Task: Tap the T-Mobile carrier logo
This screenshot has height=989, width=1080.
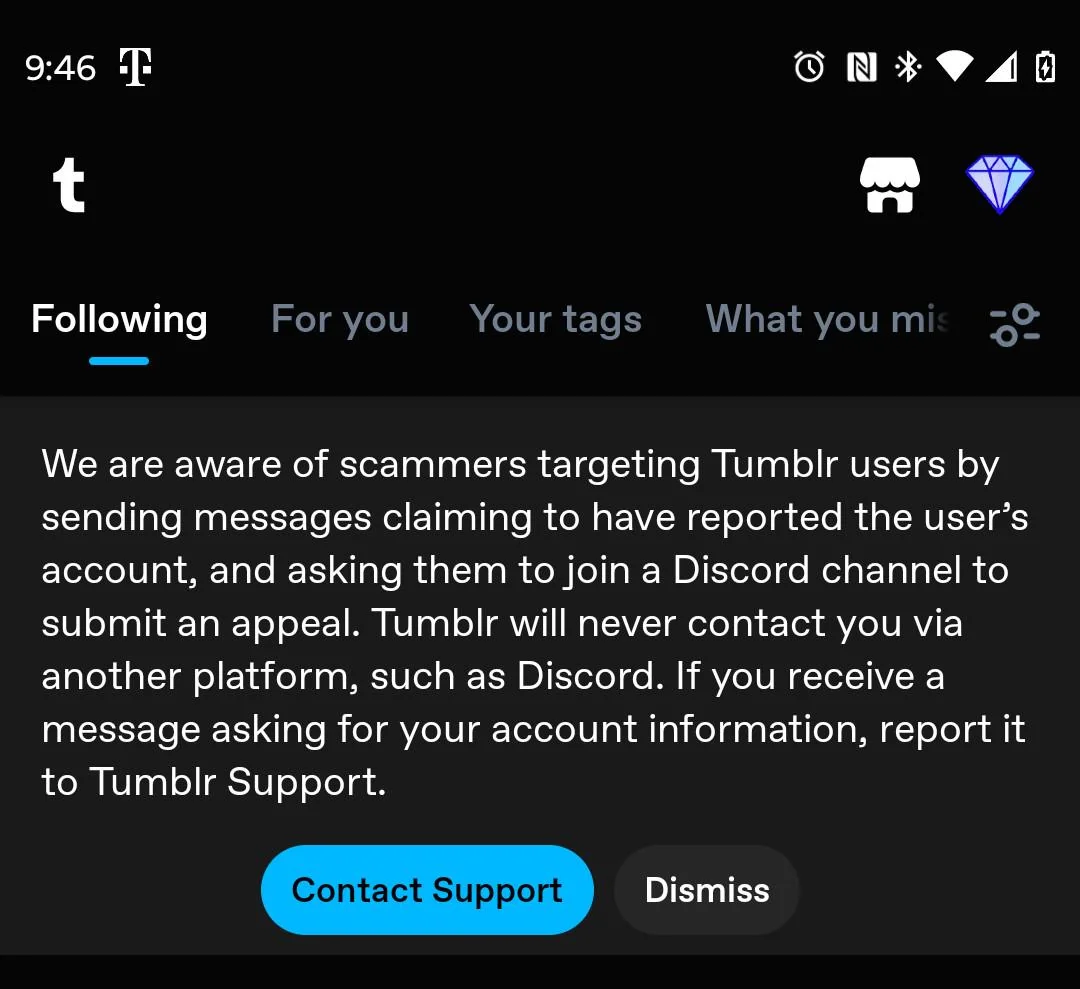Action: [x=135, y=66]
